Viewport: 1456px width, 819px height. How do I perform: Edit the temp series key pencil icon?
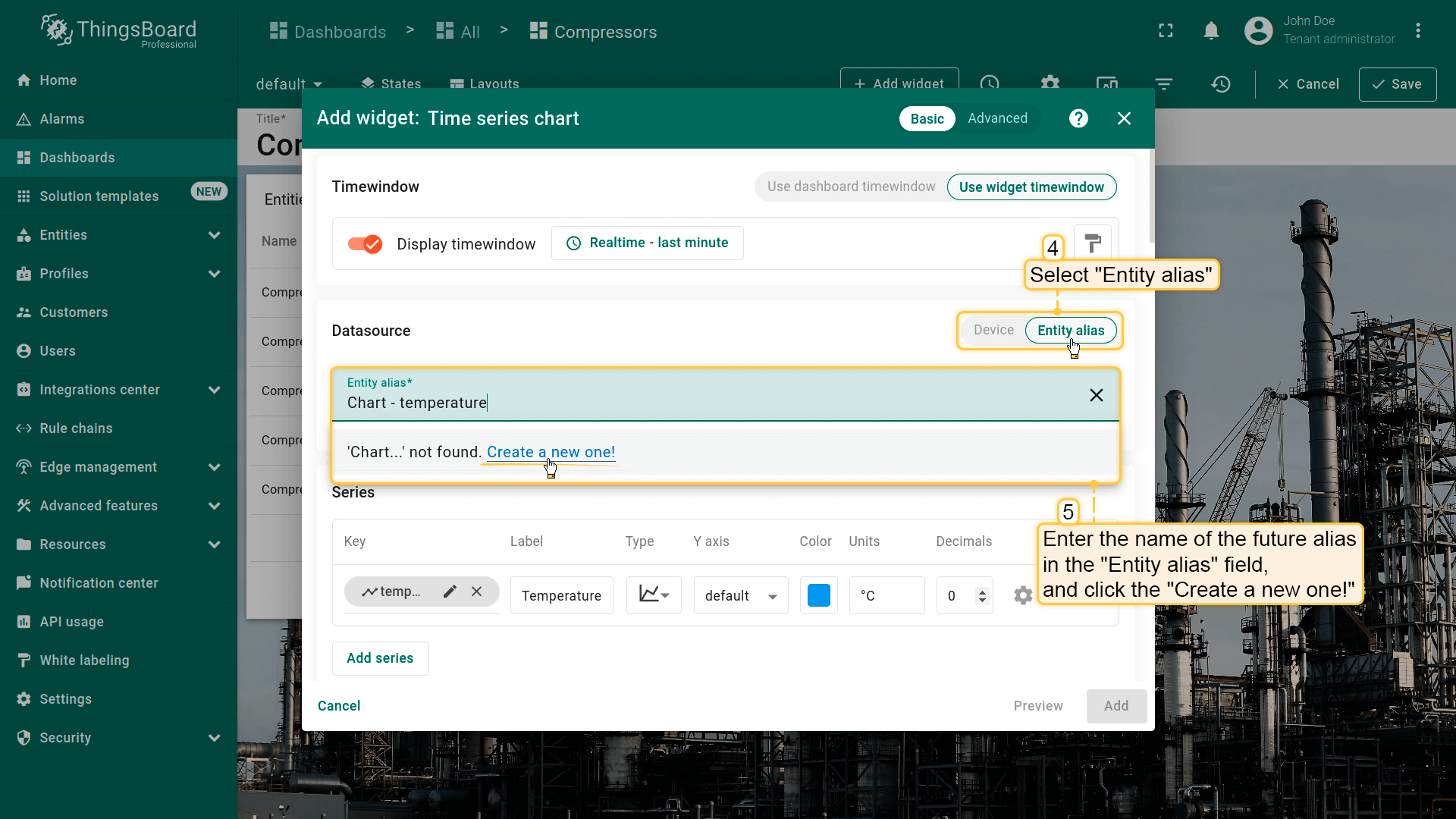(450, 591)
